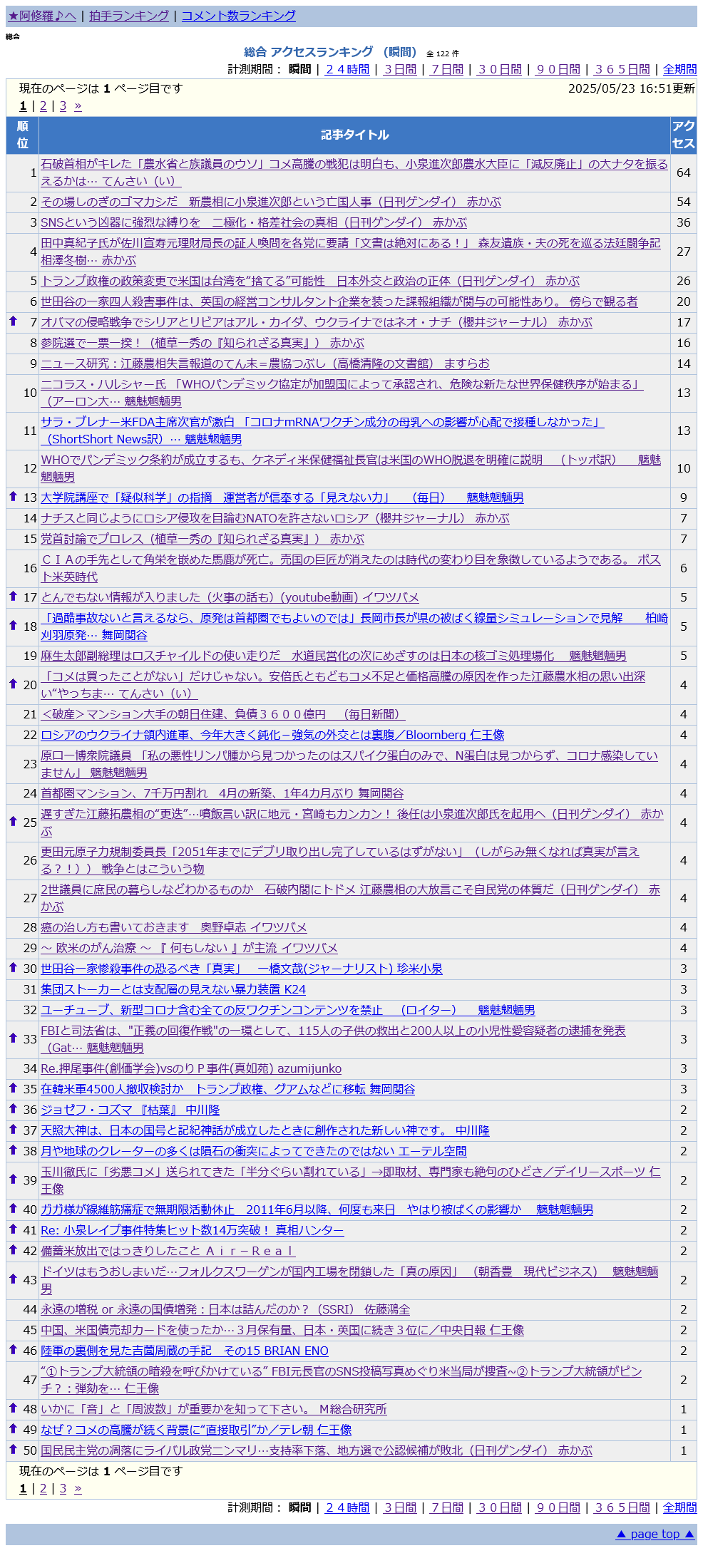This screenshot has height=1568, width=703.
Task: Open the 拍手ランキング link
Action: (x=129, y=16)
